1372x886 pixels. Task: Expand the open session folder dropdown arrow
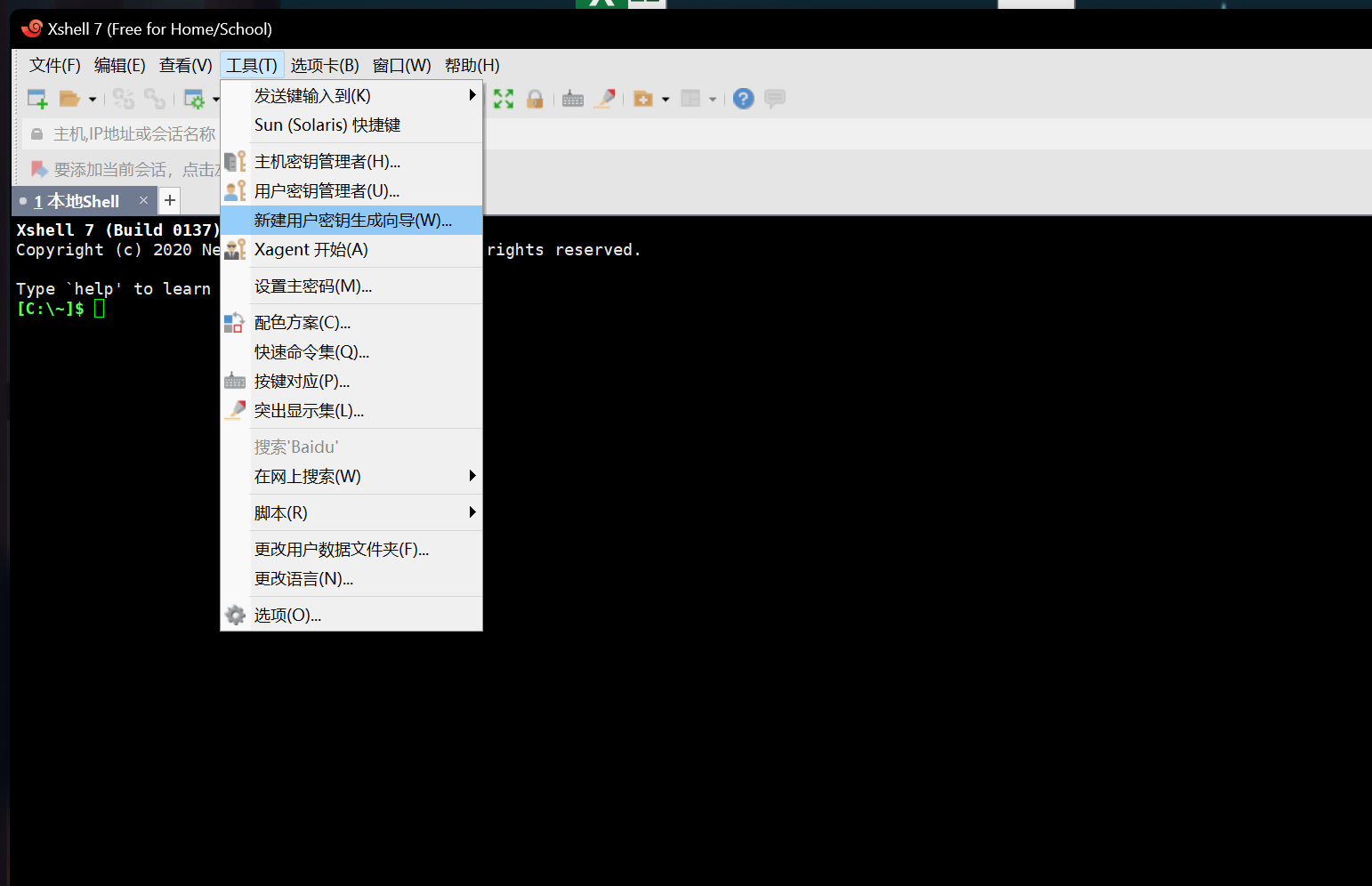click(x=92, y=100)
